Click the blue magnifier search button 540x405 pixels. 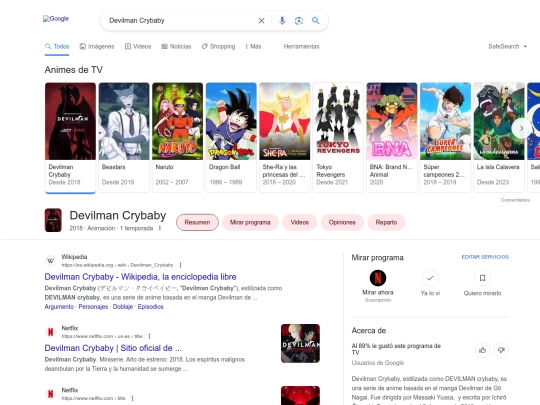[315, 21]
